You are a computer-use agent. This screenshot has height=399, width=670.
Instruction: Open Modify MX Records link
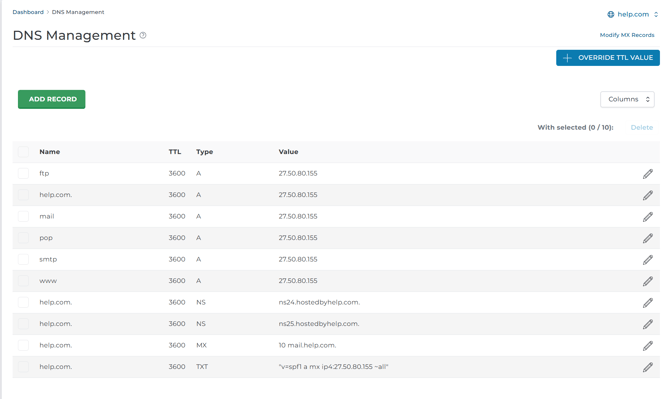click(627, 35)
